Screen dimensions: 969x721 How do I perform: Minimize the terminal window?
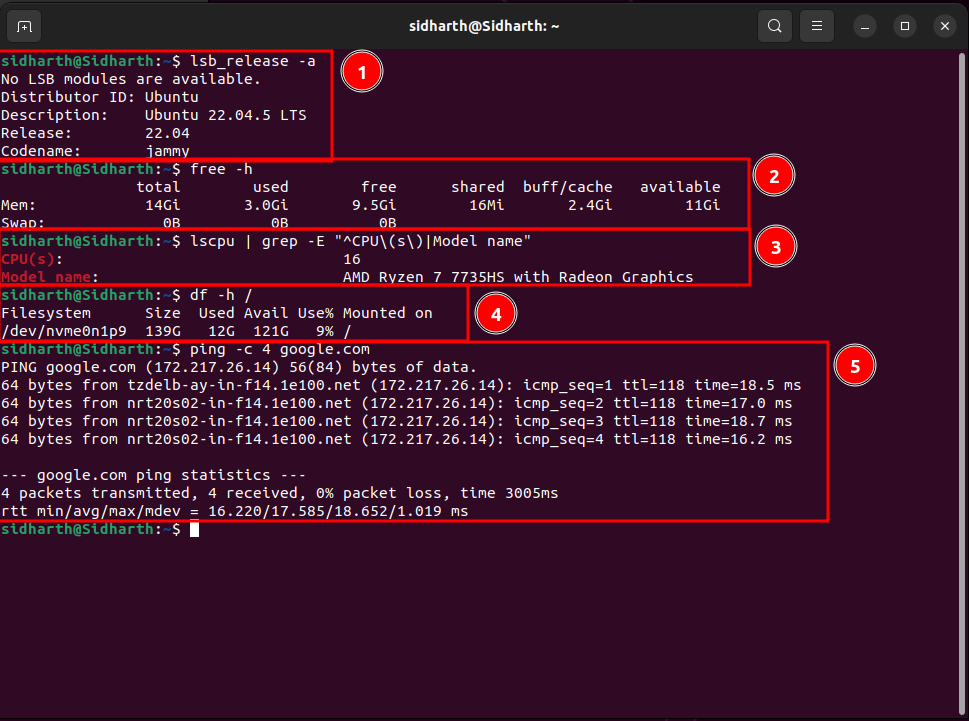[864, 25]
